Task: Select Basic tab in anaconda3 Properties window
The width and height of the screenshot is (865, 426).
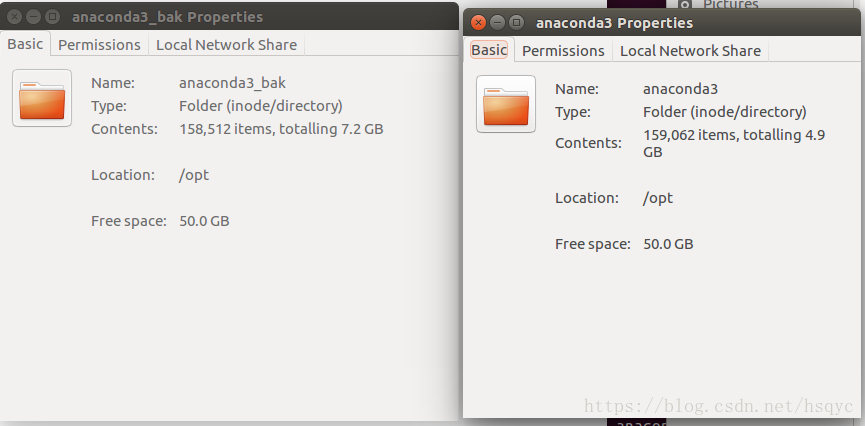Action: (489, 50)
